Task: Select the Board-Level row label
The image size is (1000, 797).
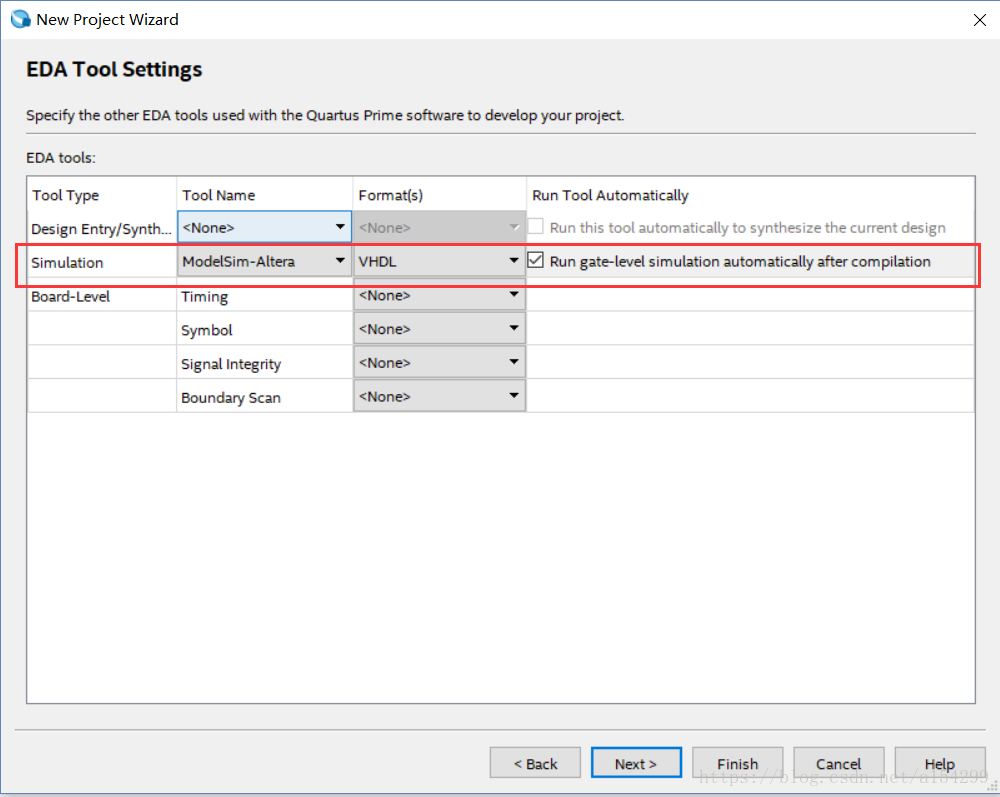Action: coord(70,296)
